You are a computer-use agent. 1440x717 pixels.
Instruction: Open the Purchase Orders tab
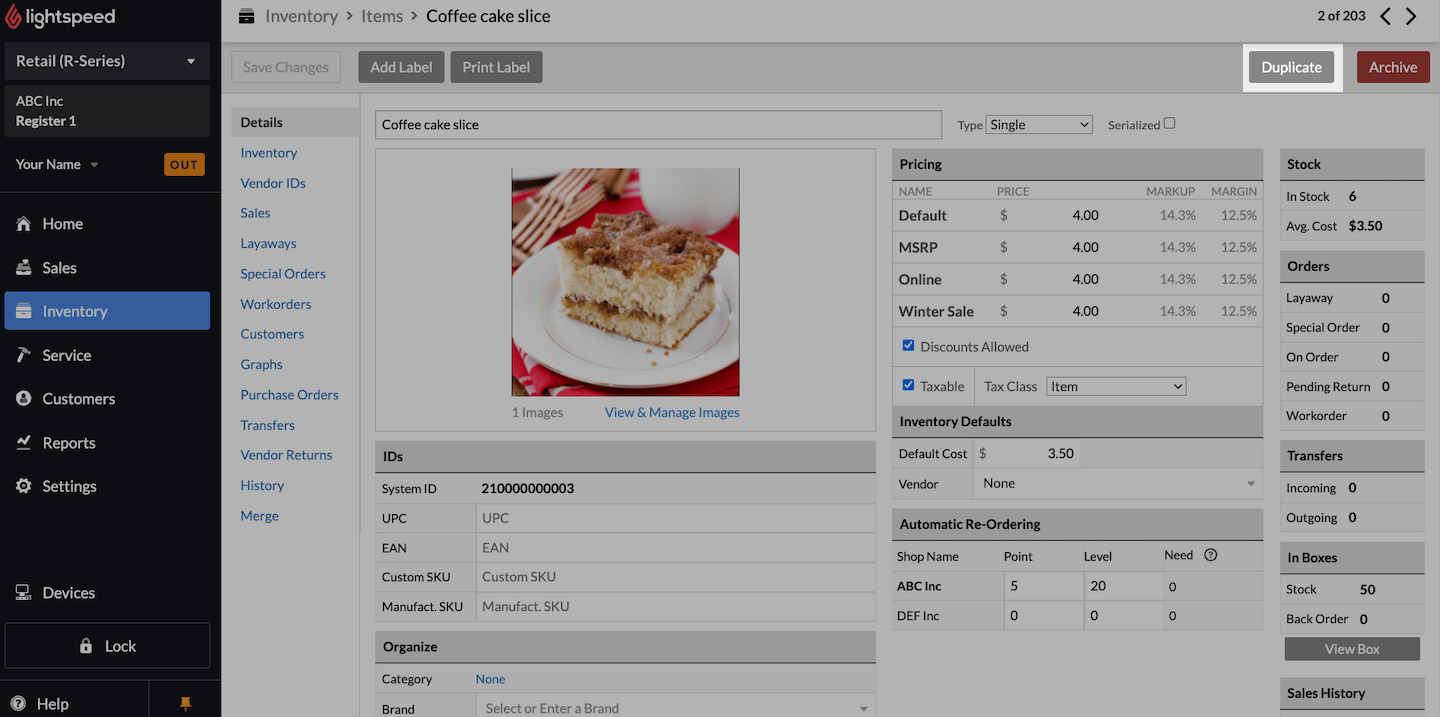(289, 394)
